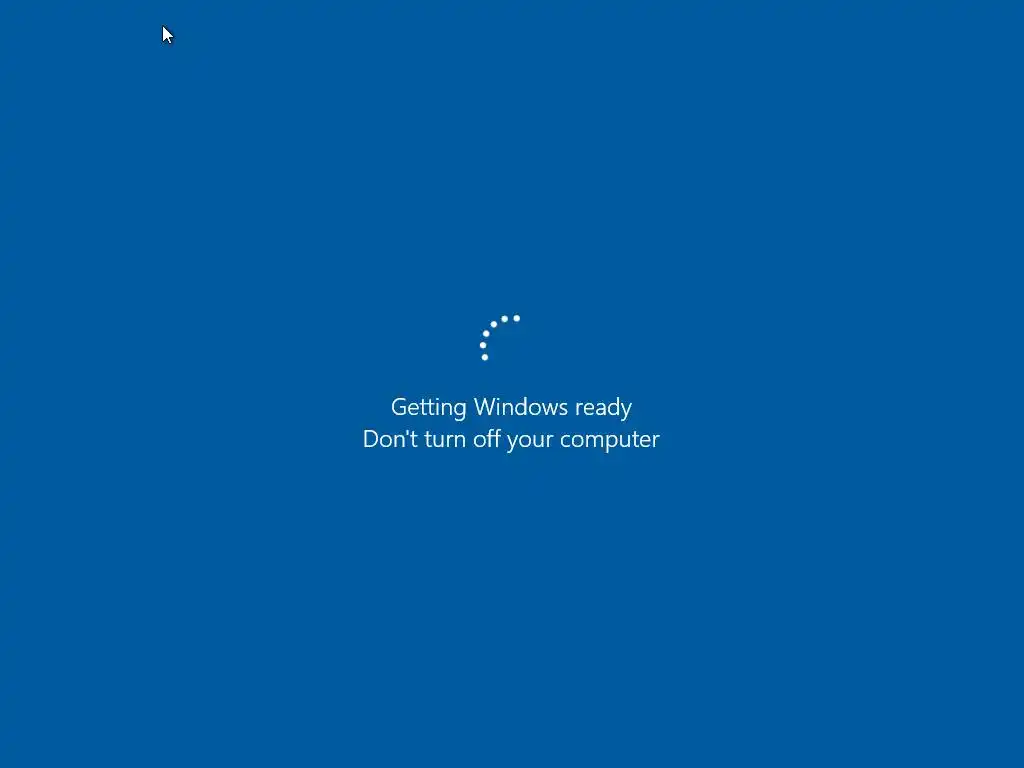Click the letter y ending "ready"

pyautogui.click(x=626, y=411)
